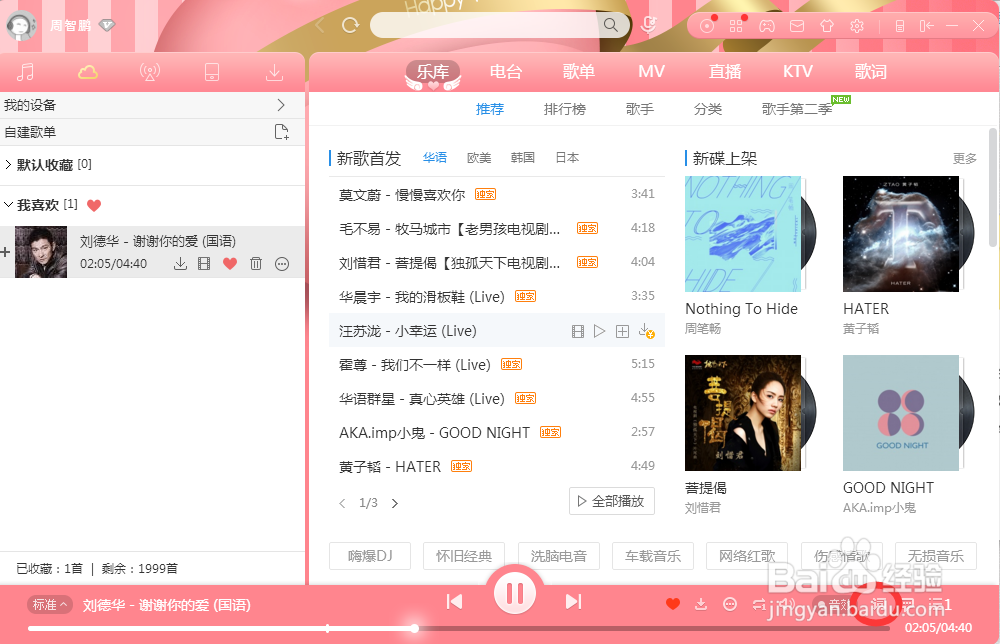1000x644 pixels.
Task: Skip to previous track
Action: [455, 601]
